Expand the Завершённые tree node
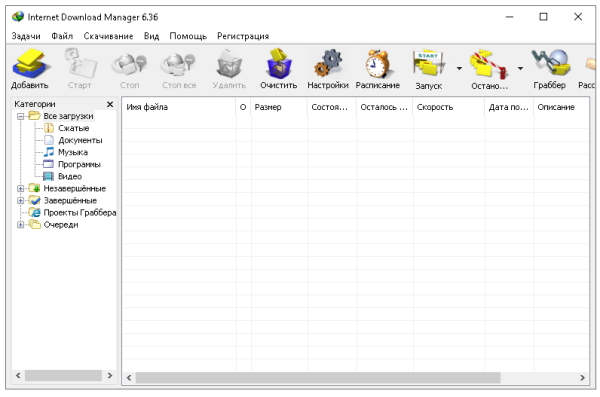The image size is (600, 397). 21,200
